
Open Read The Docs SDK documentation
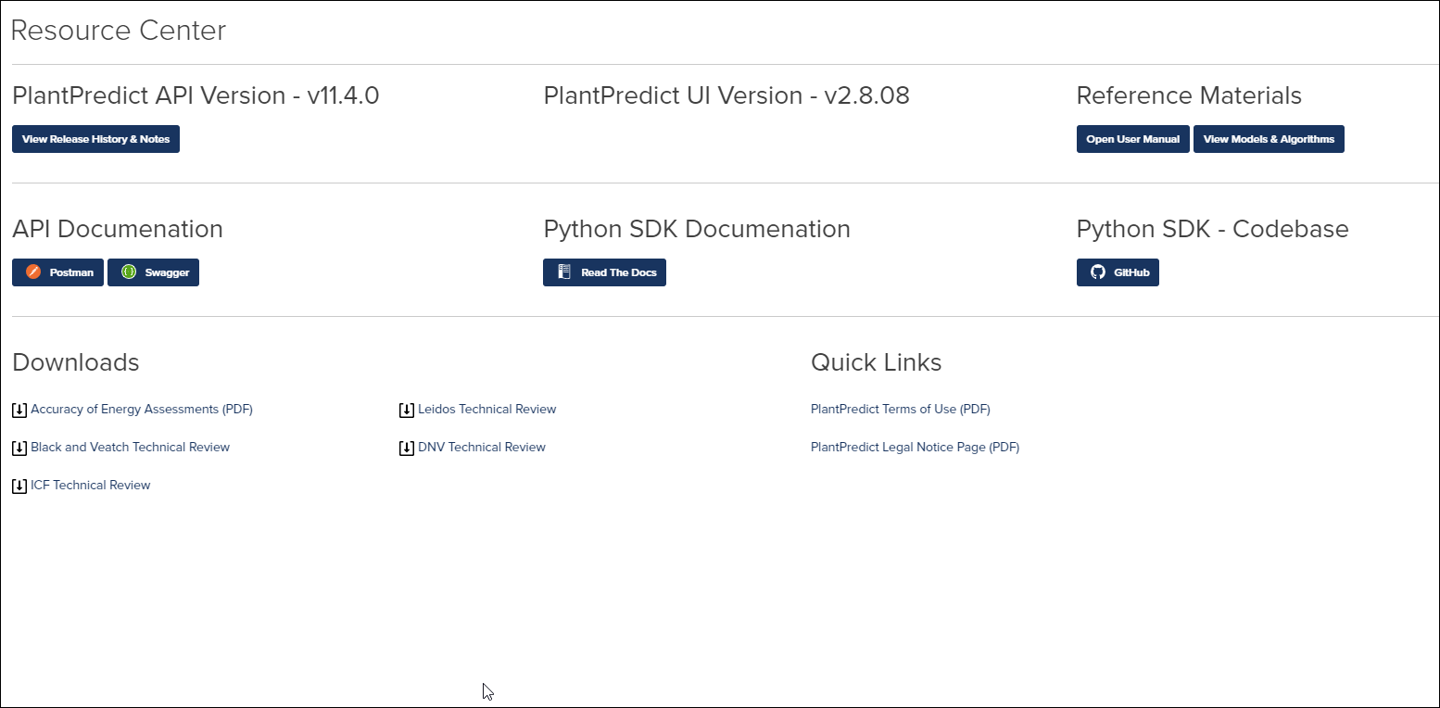[x=605, y=272]
